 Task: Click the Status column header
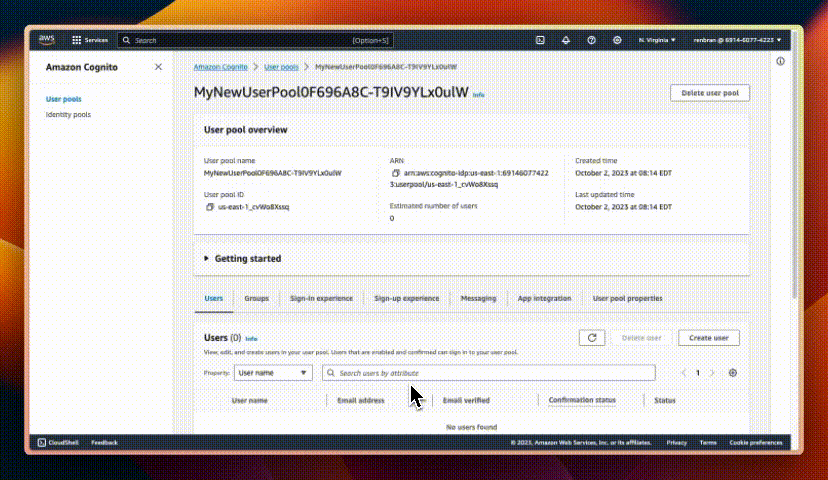(x=664, y=400)
